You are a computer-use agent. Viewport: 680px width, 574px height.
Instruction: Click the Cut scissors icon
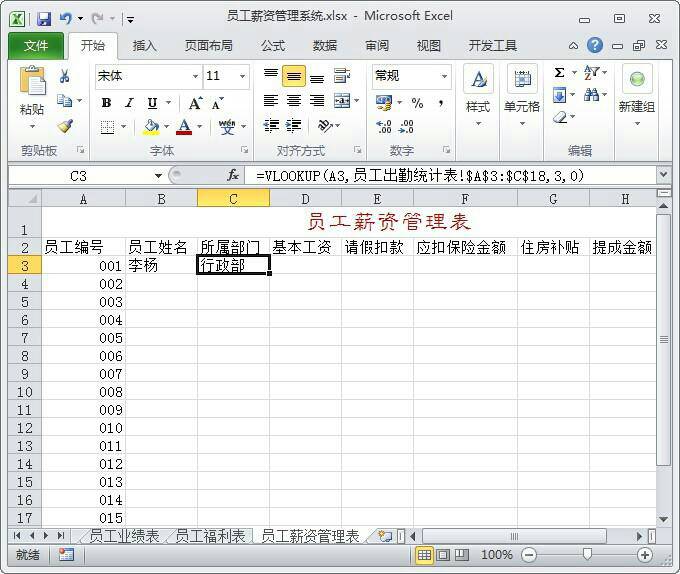click(x=65, y=77)
